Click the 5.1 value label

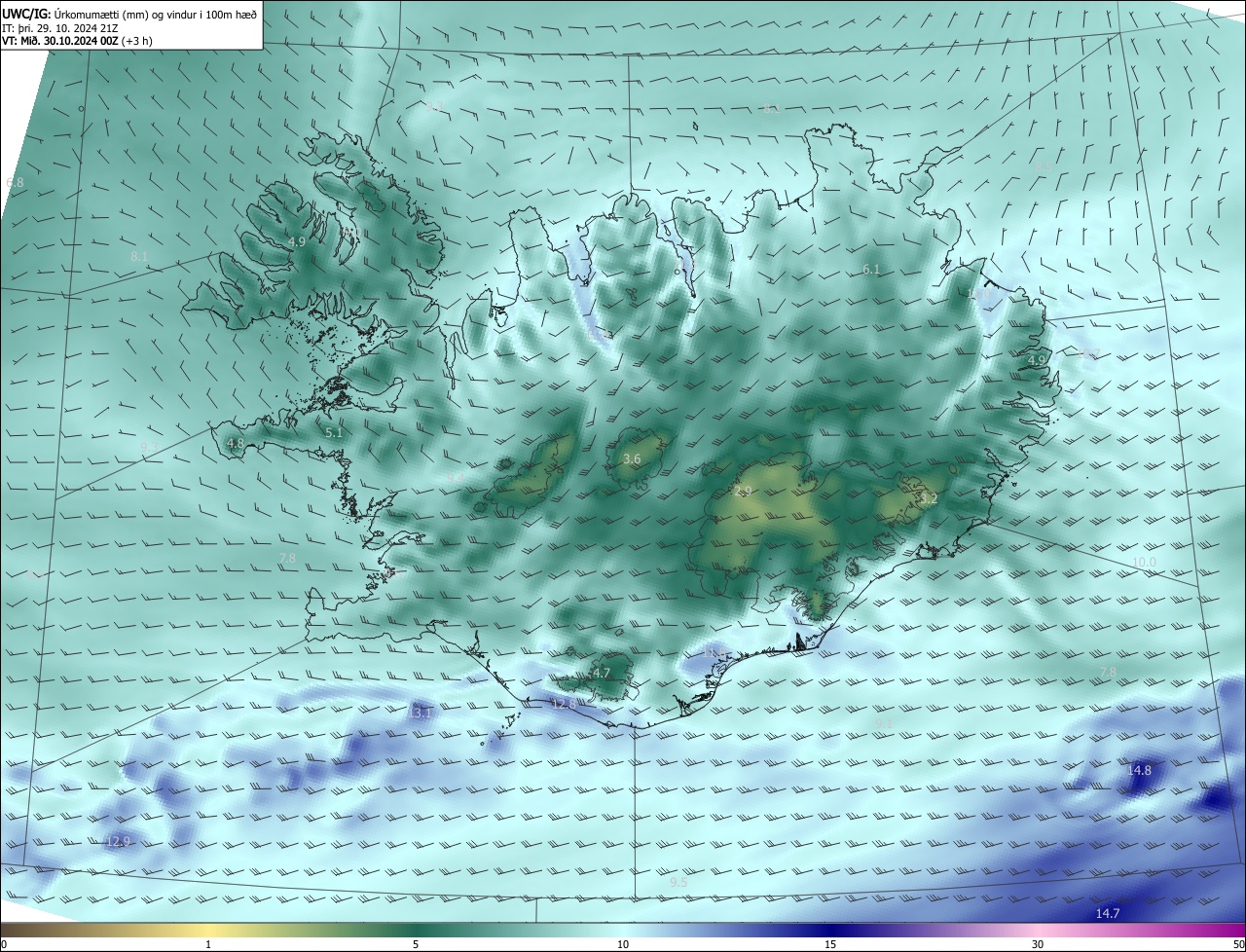click(334, 432)
